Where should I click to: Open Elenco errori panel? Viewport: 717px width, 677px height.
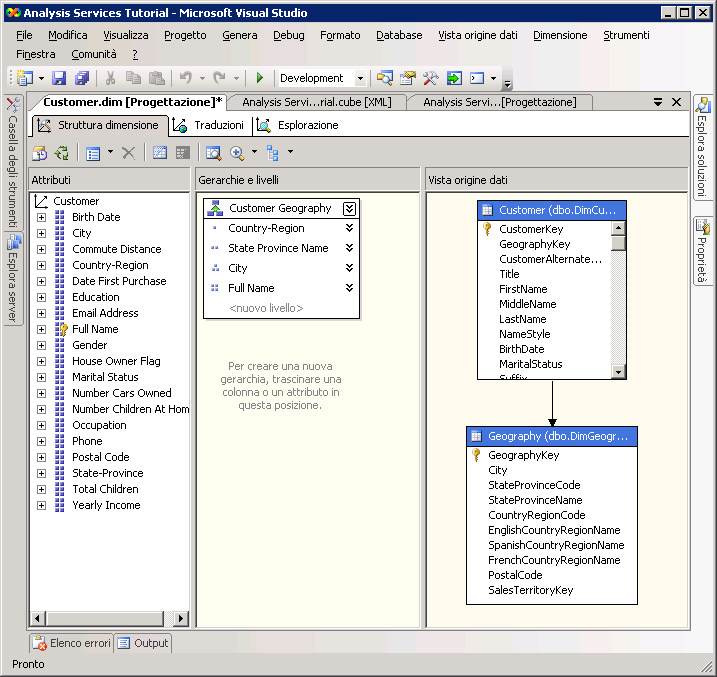pyautogui.click(x=72, y=643)
